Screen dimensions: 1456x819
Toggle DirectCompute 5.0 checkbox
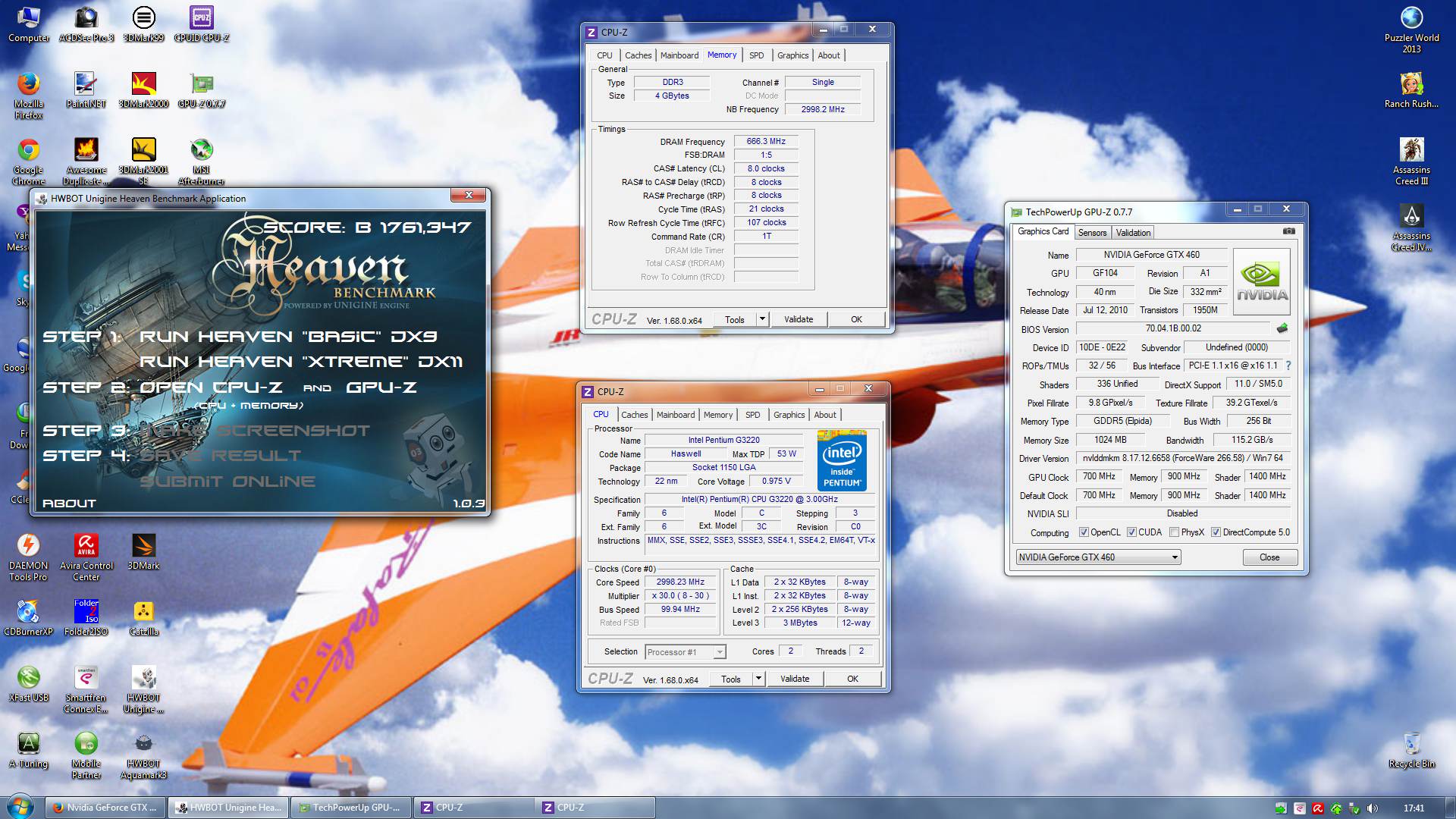pyautogui.click(x=1216, y=532)
